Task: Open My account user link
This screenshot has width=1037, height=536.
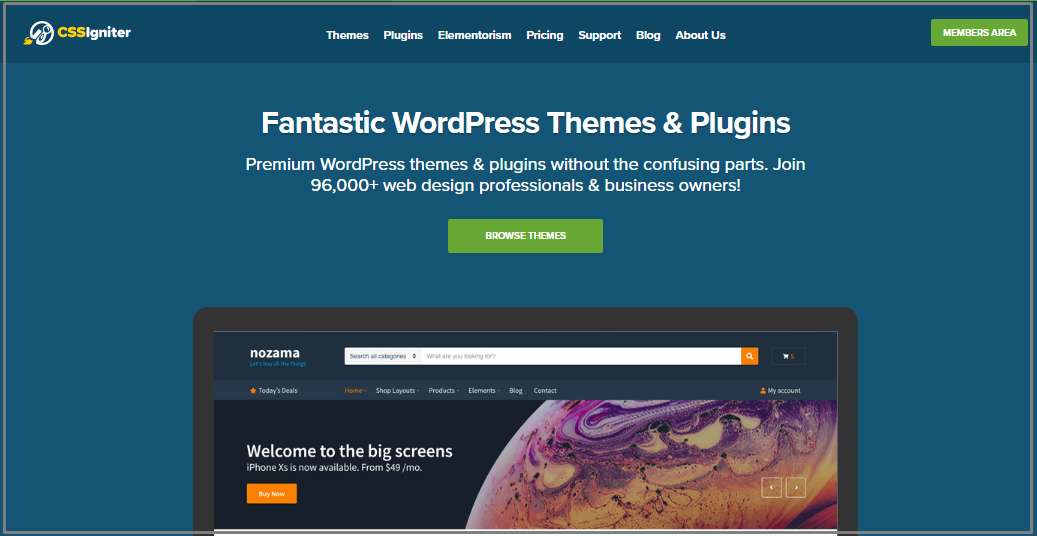Action: pyautogui.click(x=780, y=390)
